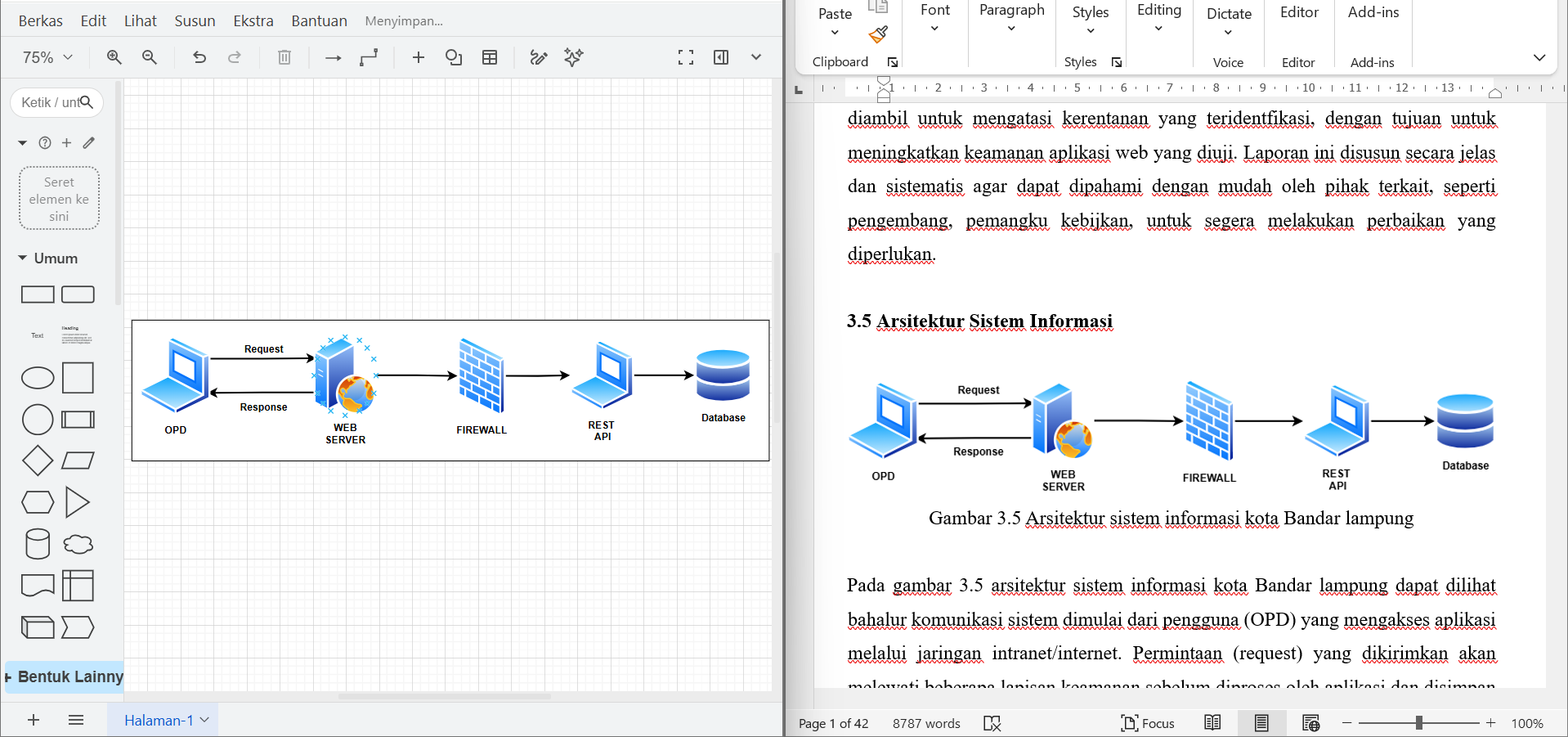This screenshot has width=1568, height=737.
Task: Open the Paste dropdown in Word
Action: click(x=835, y=22)
